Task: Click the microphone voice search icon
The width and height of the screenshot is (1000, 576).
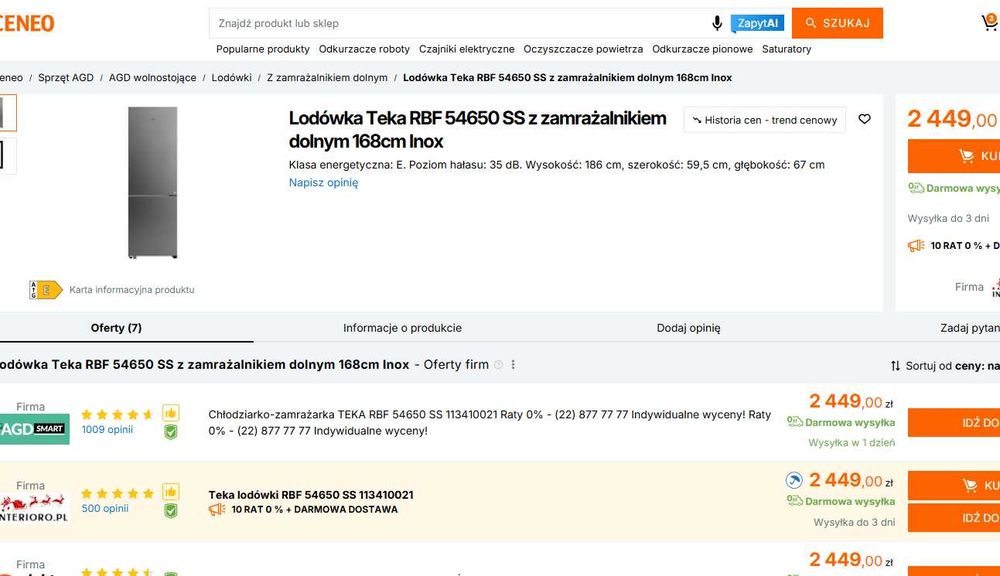Action: click(x=717, y=23)
